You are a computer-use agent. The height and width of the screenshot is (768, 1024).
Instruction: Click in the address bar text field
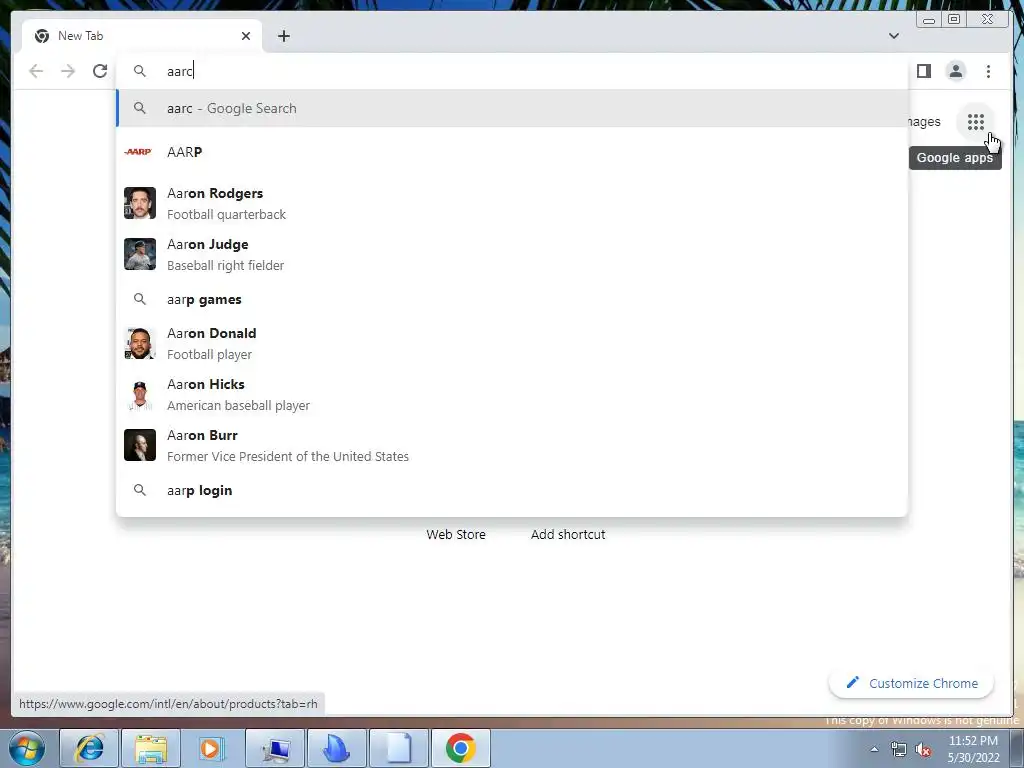[511, 71]
